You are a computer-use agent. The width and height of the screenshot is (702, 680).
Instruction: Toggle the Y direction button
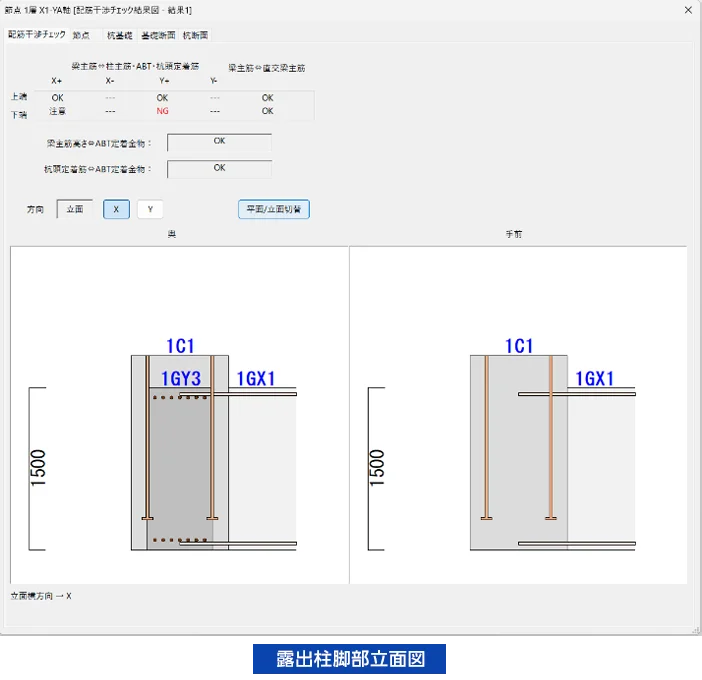click(x=150, y=210)
